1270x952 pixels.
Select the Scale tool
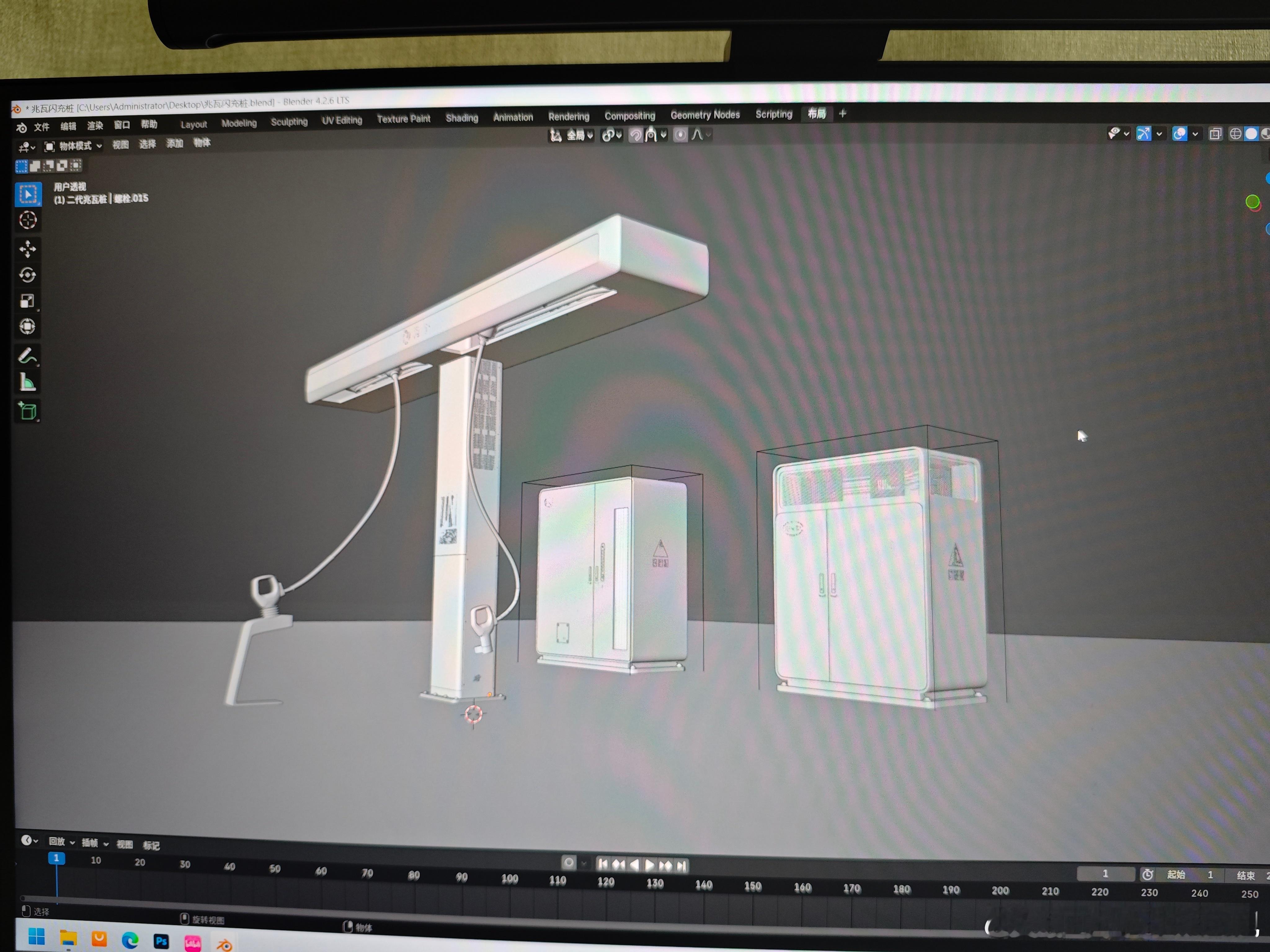point(27,301)
